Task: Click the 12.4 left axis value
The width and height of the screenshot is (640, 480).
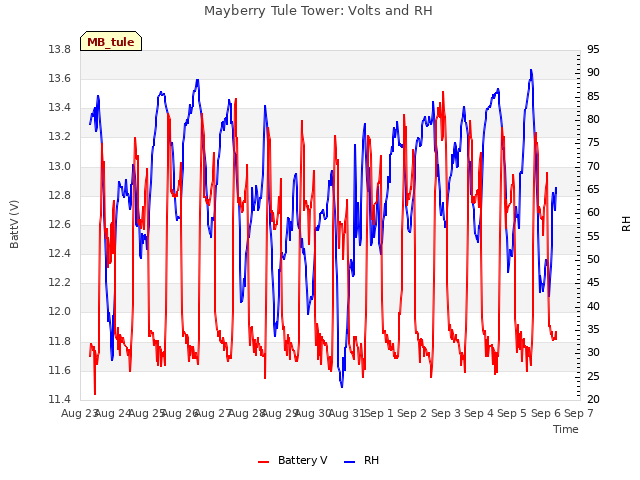Action: pos(60,253)
